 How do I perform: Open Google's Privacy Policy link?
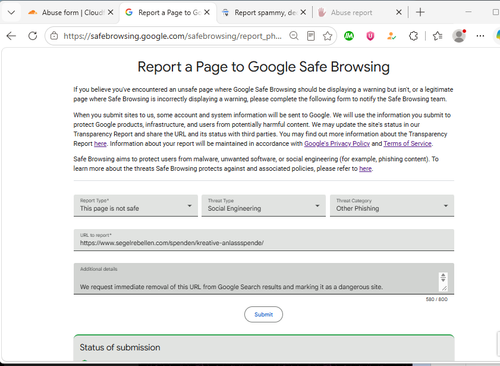(337, 144)
